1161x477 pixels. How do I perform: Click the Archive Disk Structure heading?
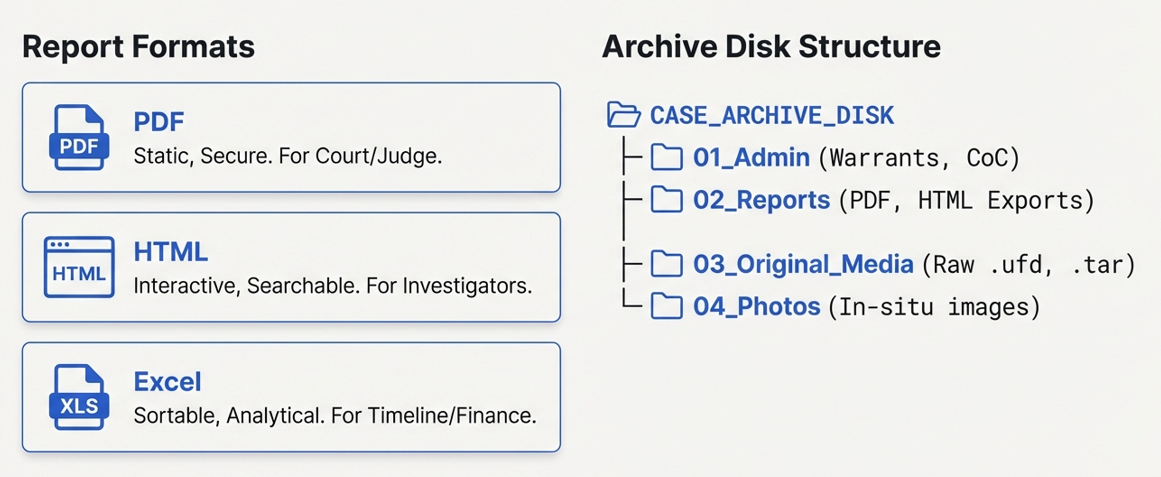click(x=771, y=46)
